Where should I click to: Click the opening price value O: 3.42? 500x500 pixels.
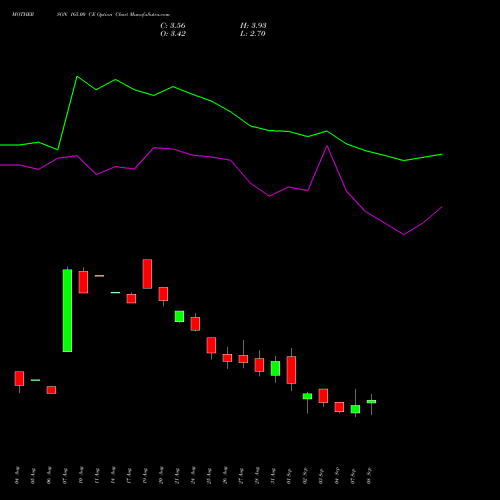coord(173,34)
